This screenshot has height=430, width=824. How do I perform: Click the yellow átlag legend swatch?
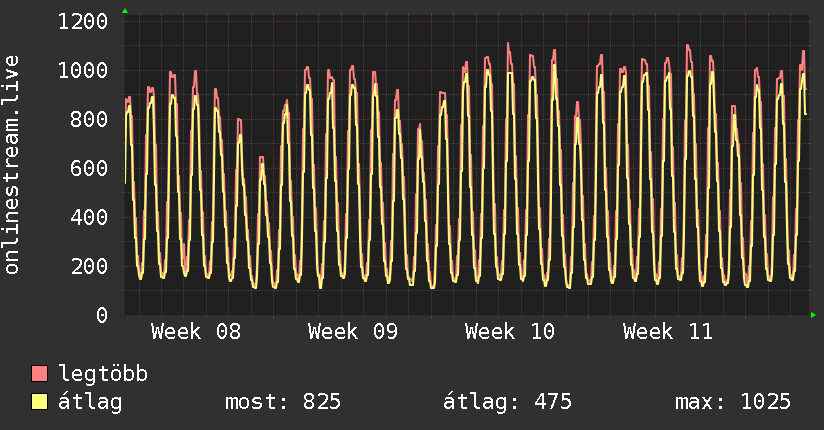pyautogui.click(x=40, y=403)
